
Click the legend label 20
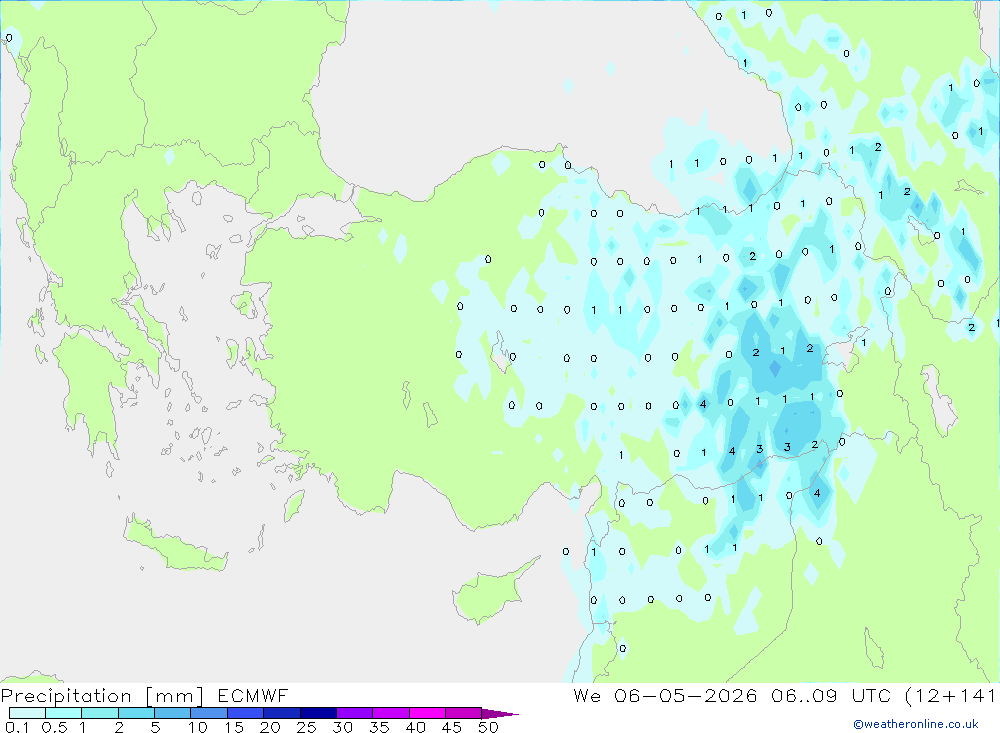pos(270,727)
